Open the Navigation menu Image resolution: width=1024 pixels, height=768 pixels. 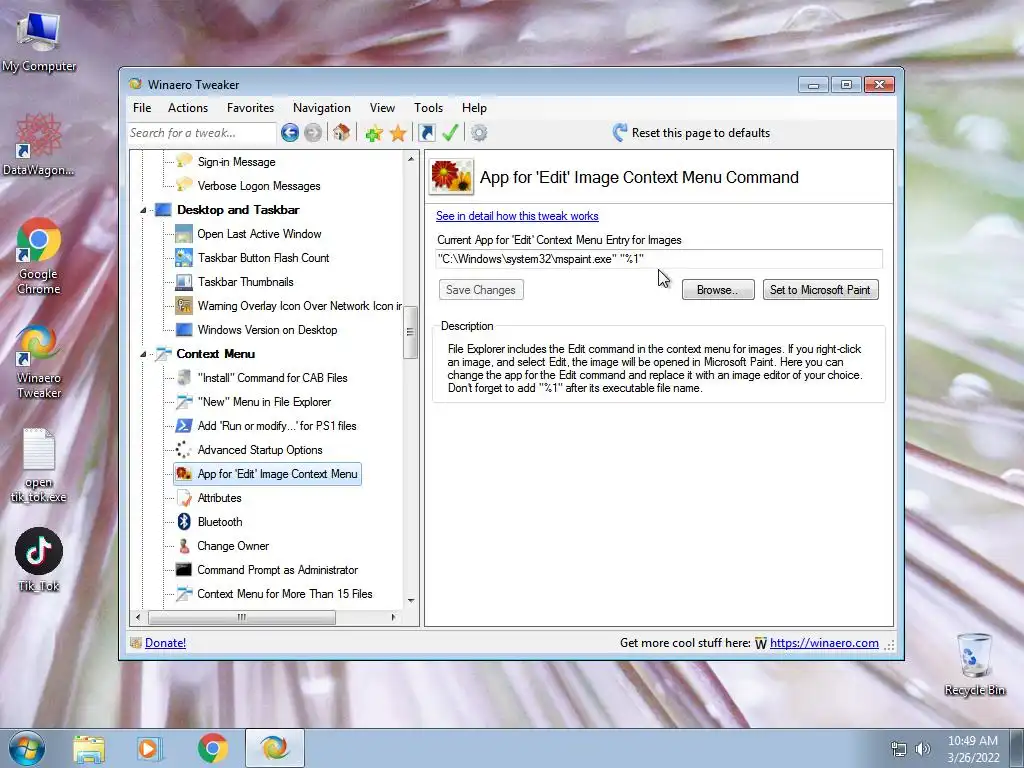point(322,108)
